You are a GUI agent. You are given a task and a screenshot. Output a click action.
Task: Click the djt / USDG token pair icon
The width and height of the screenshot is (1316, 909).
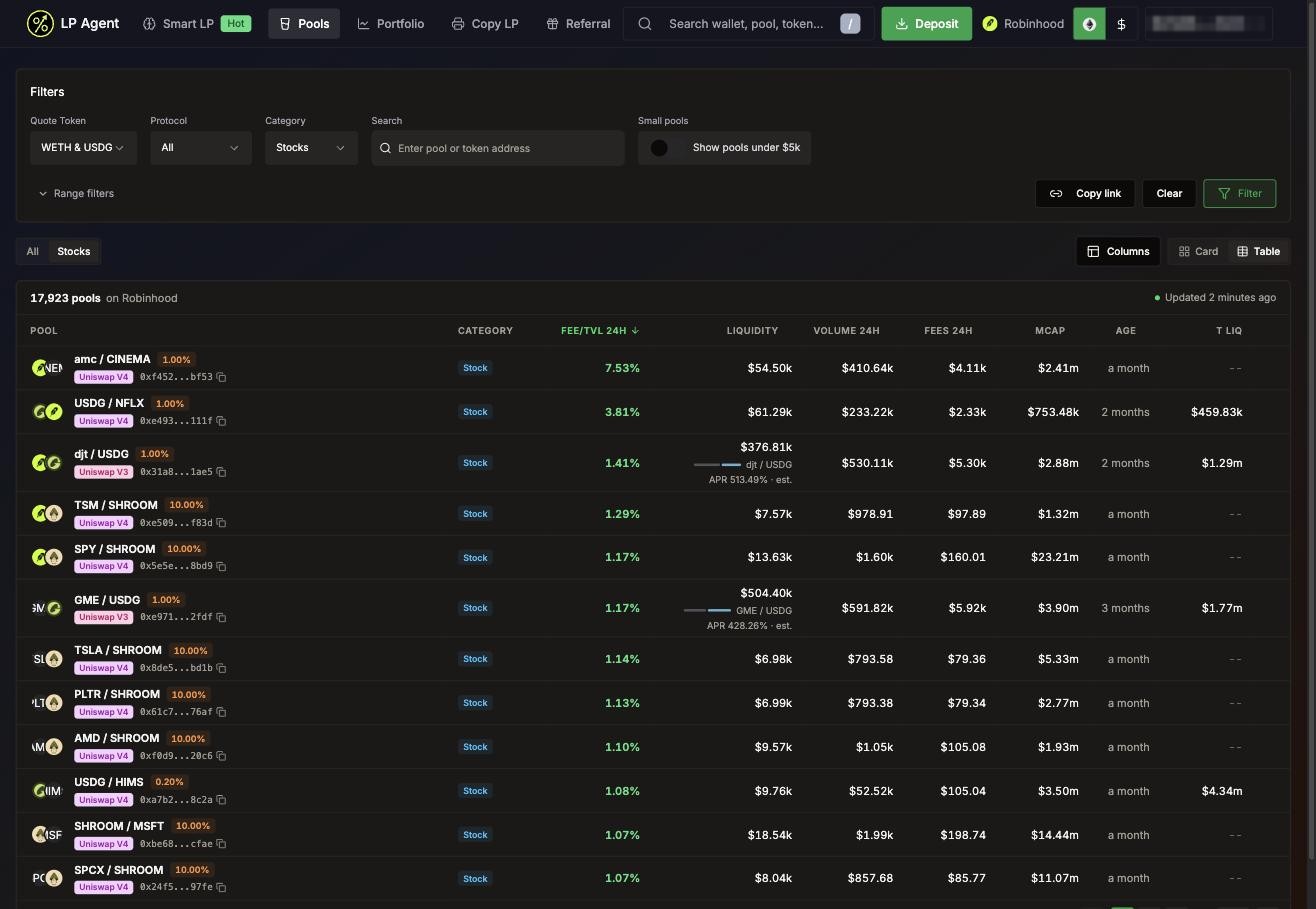(x=47, y=463)
